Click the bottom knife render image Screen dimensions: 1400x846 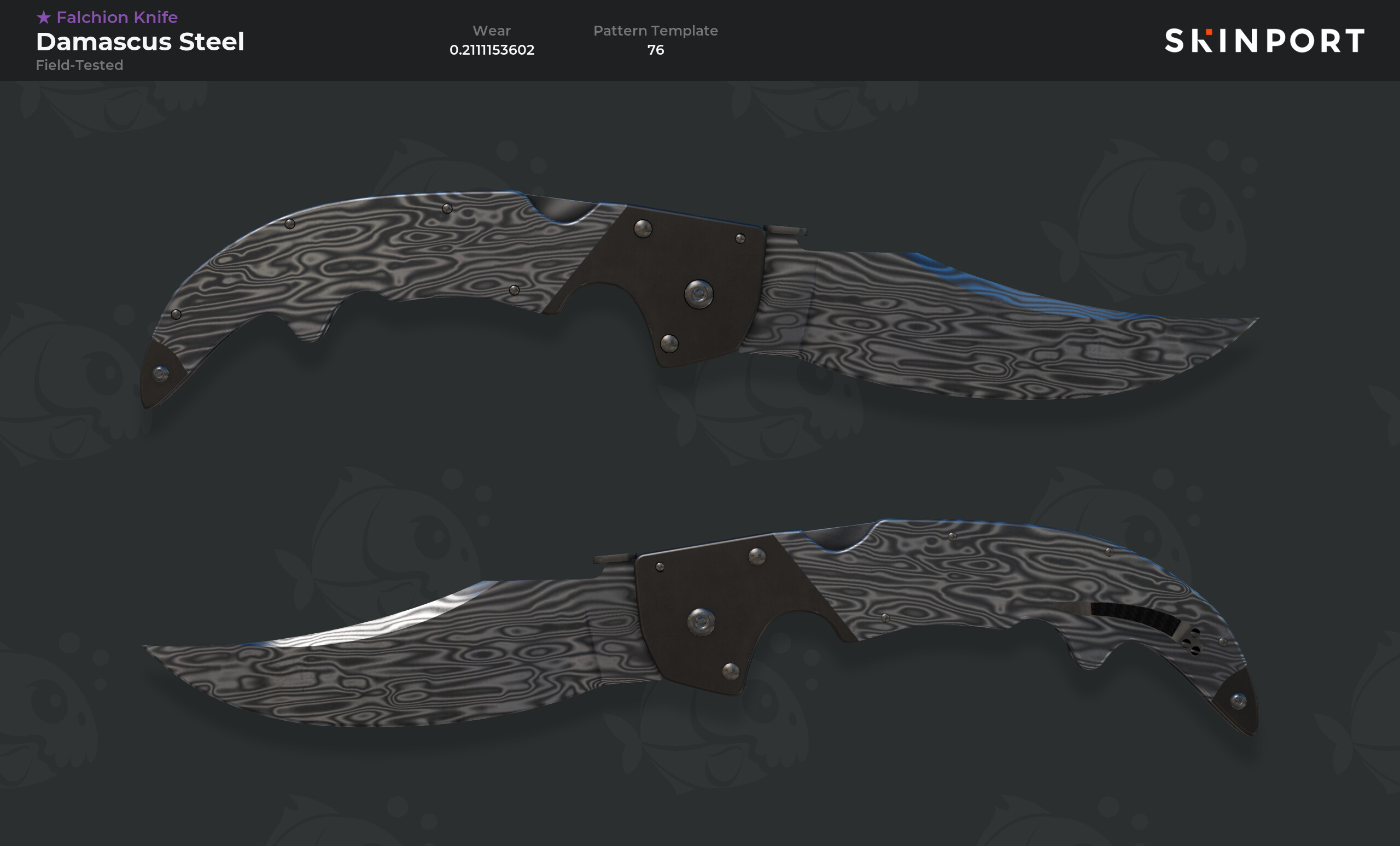tap(701, 627)
